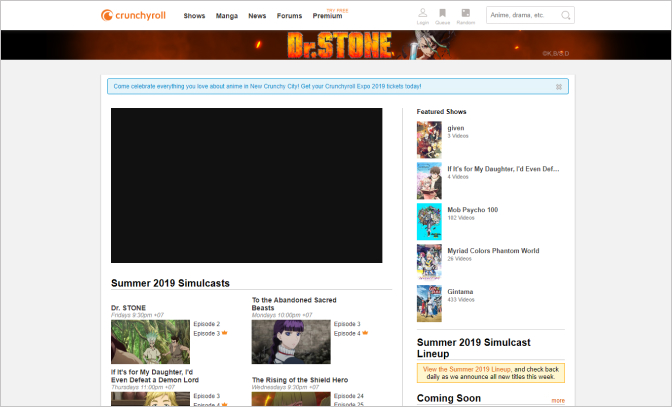Click View the Summer 2019 Lineup link
Screen dimensions: 672x407
(x=467, y=369)
